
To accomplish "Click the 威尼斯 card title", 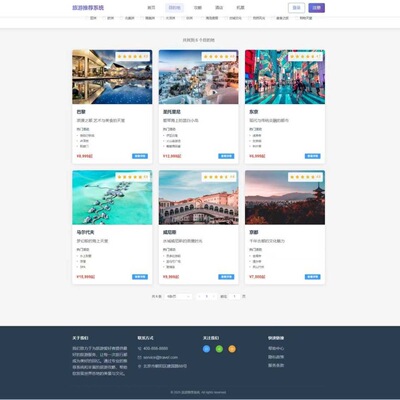I will pos(170,232).
